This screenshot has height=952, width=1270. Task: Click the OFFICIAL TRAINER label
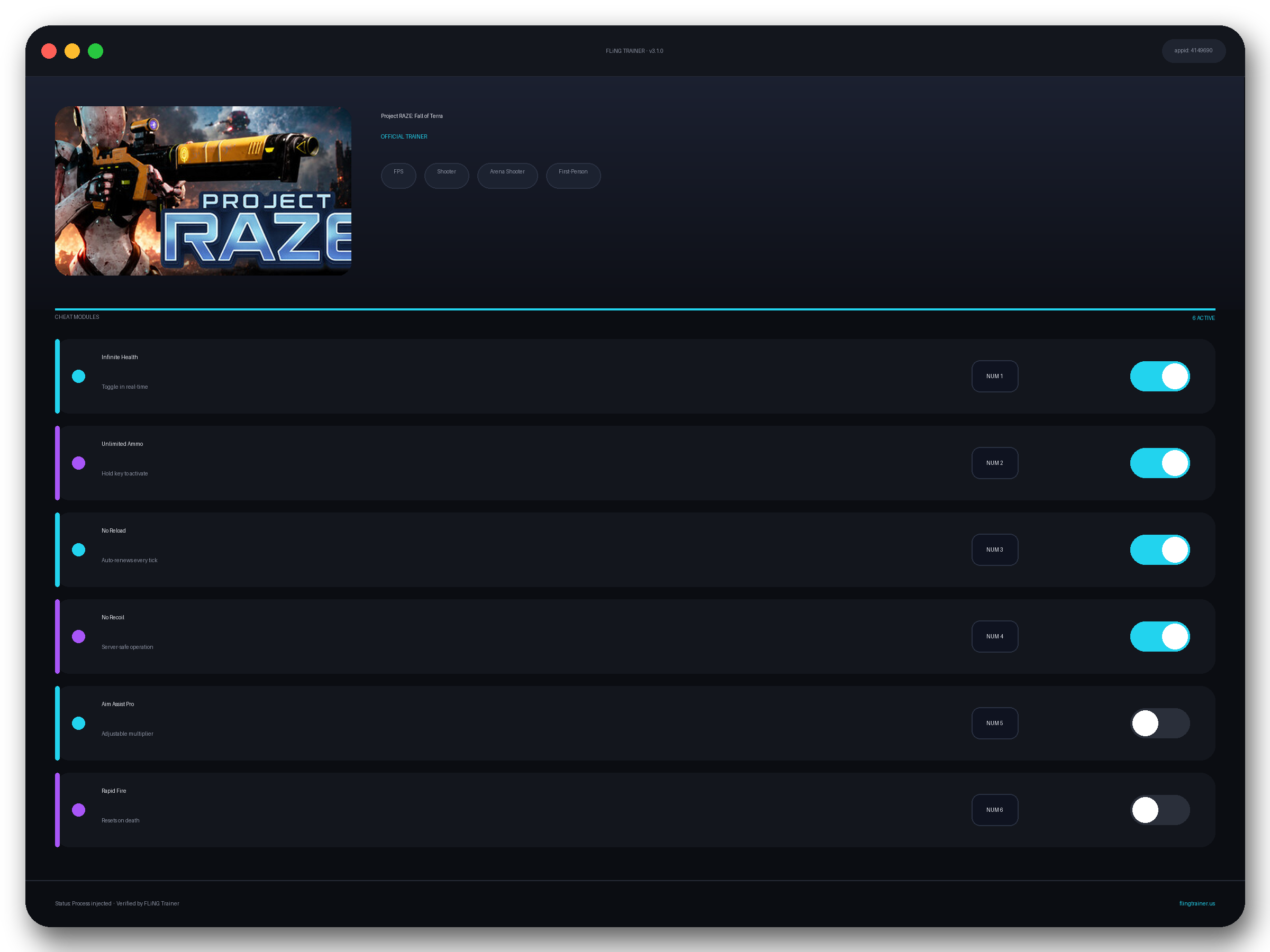click(x=404, y=136)
